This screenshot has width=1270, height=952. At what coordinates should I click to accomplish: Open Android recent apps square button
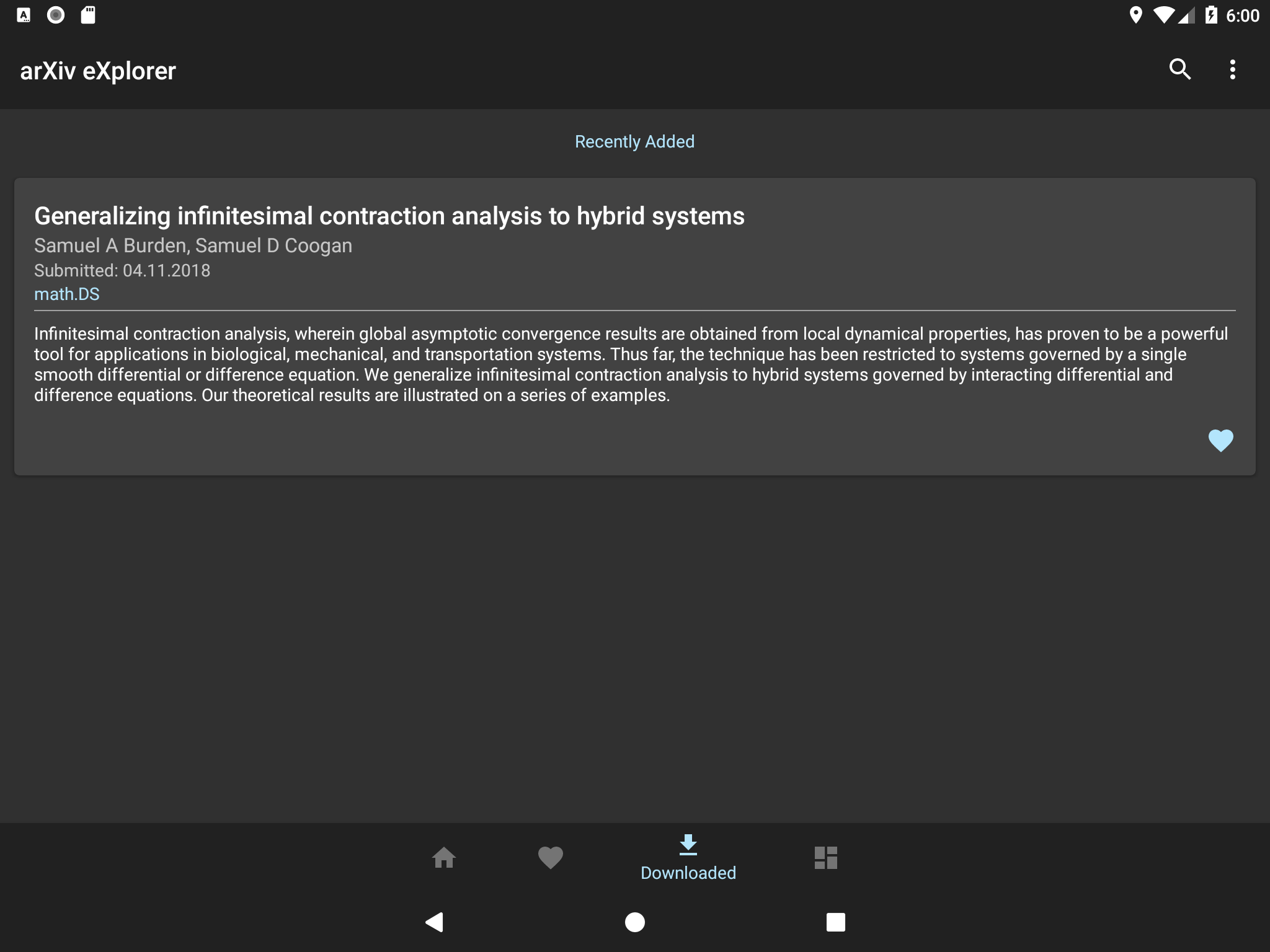coord(835,922)
